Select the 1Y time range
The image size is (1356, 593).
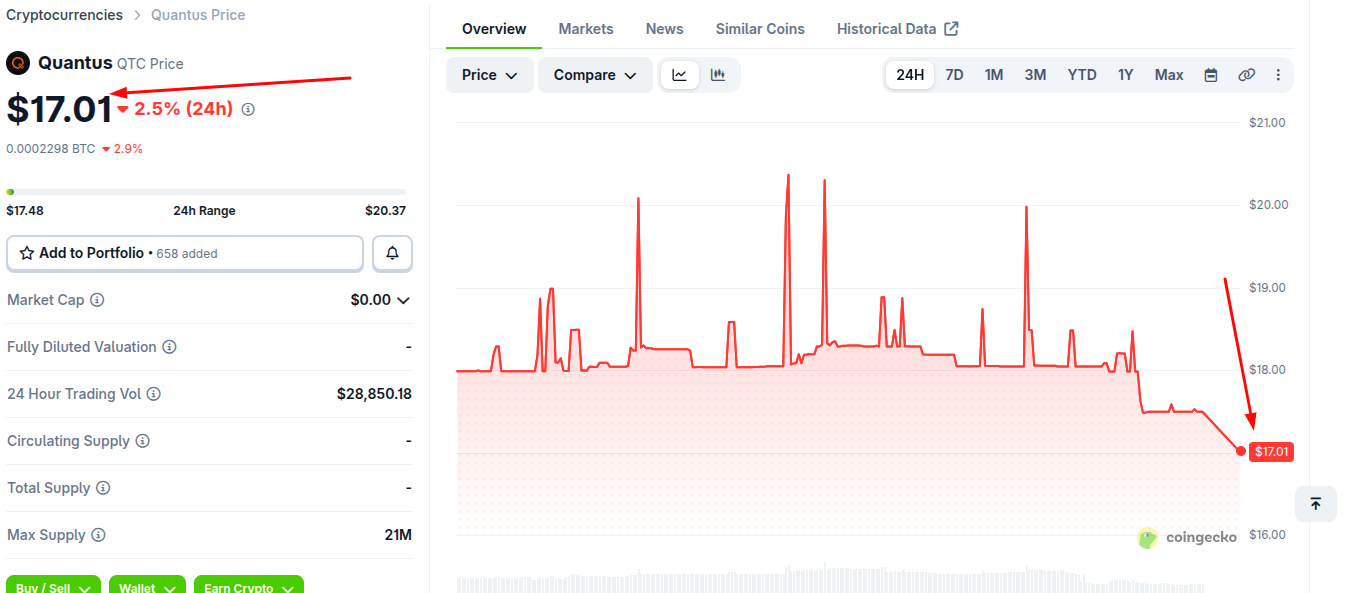click(1126, 75)
